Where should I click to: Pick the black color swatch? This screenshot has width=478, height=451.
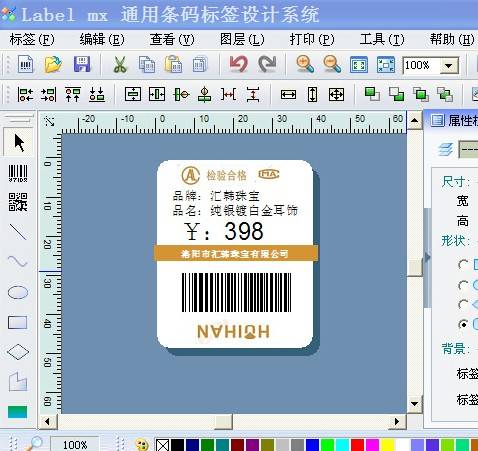177,445
